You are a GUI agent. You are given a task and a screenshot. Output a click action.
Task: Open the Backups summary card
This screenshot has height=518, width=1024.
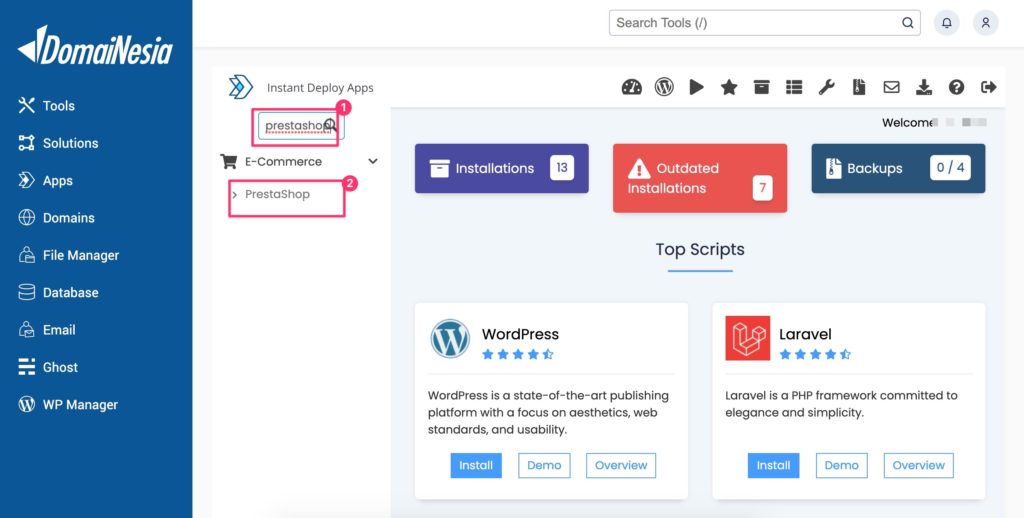(899, 169)
